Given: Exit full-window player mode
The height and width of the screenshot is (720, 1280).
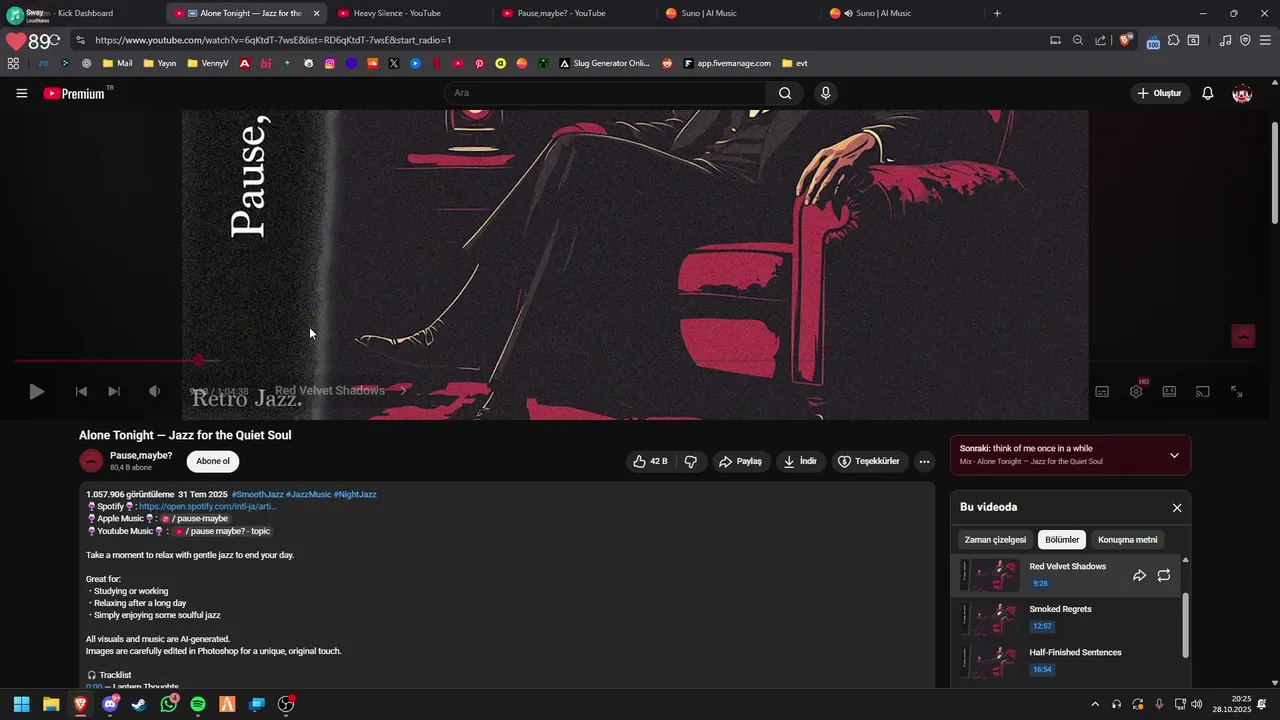Looking at the screenshot, I should pos(1237,391).
